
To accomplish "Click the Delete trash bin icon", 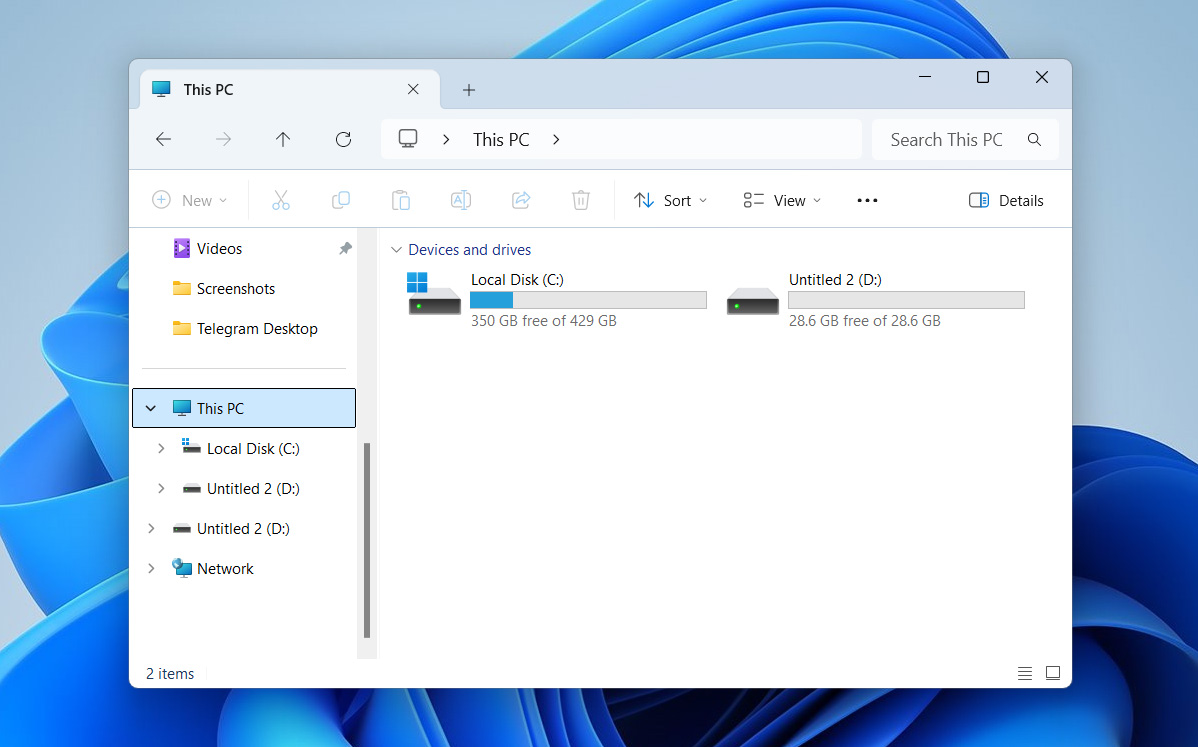I will coord(581,200).
